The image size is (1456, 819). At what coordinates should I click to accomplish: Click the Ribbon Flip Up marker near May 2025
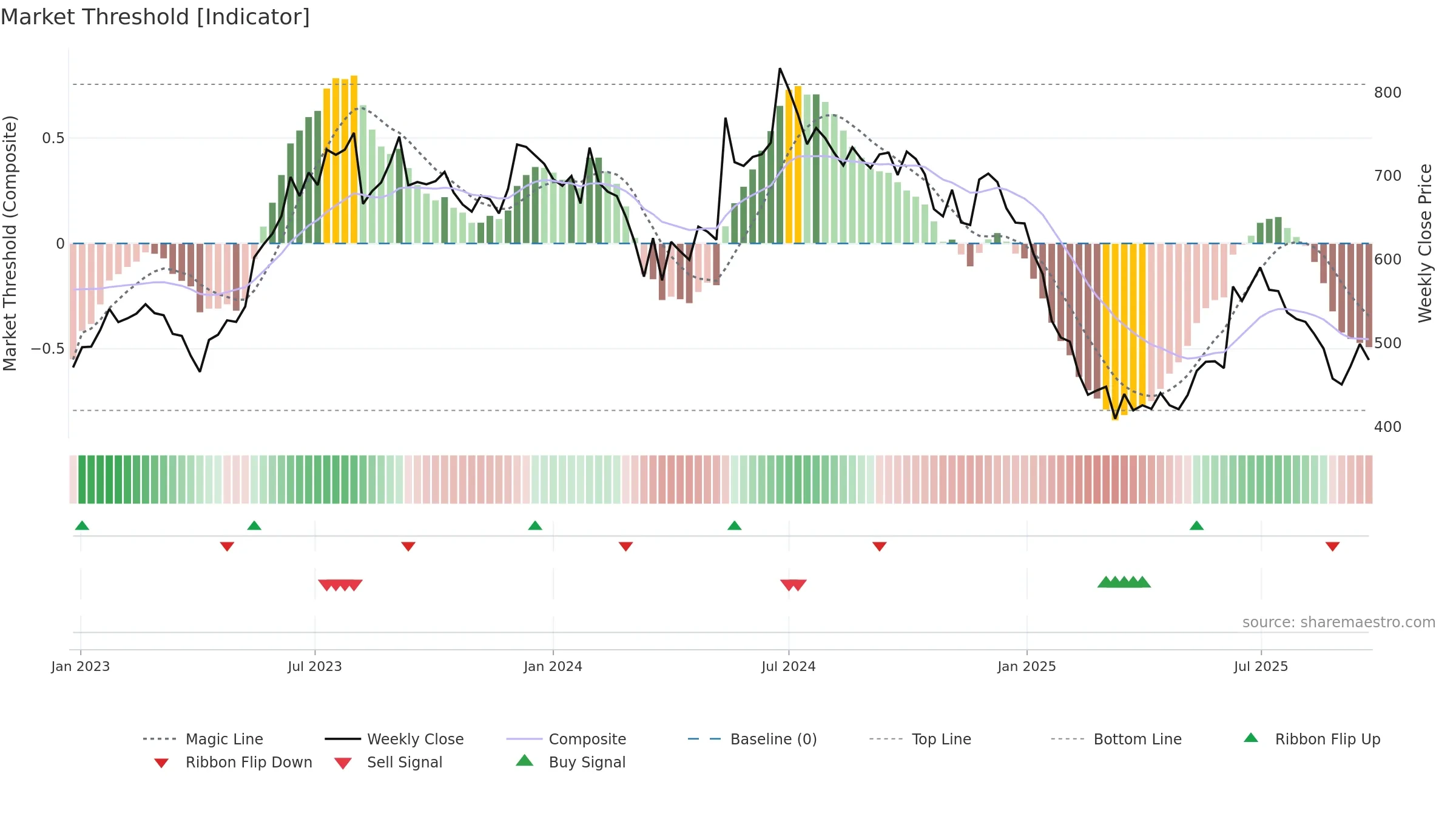(x=1196, y=525)
